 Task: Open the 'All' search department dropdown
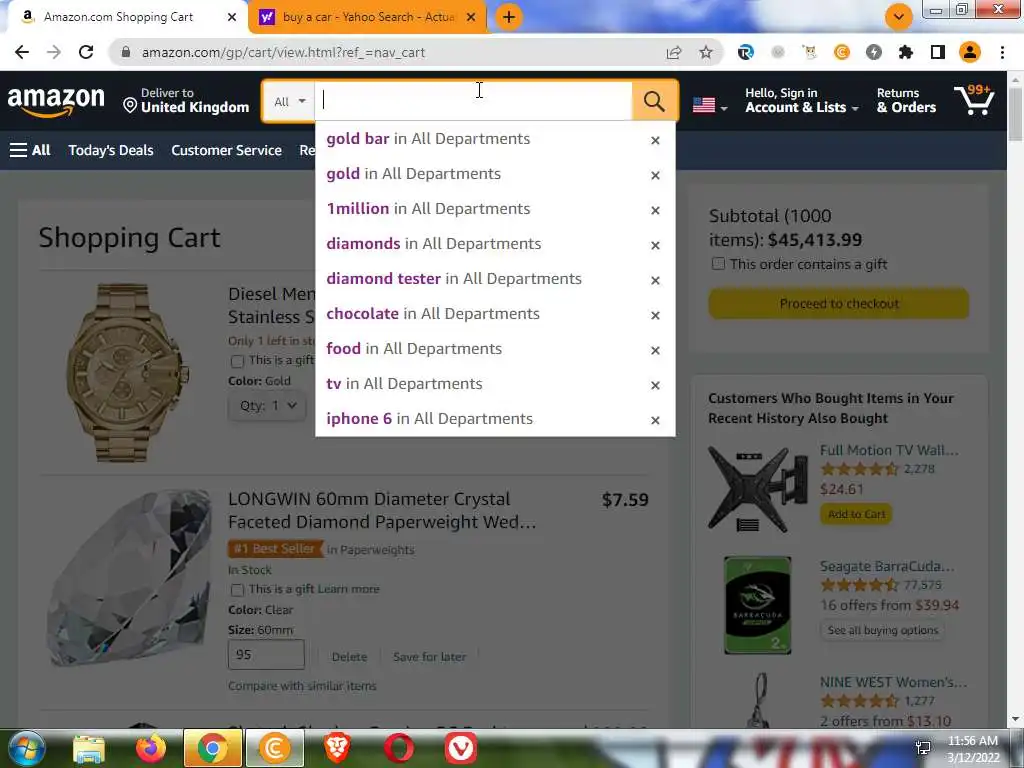click(289, 101)
